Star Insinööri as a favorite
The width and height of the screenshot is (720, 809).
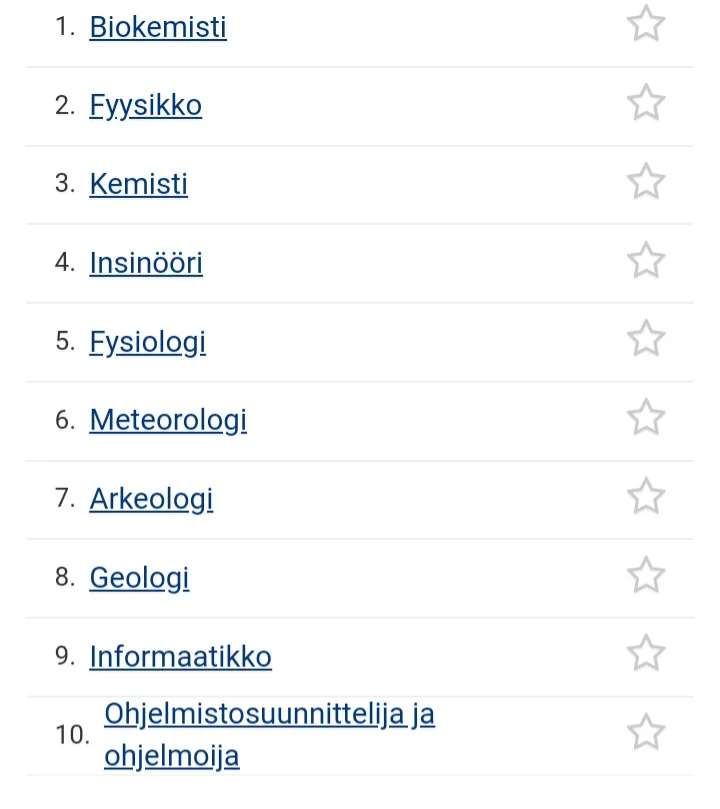pyautogui.click(x=645, y=260)
